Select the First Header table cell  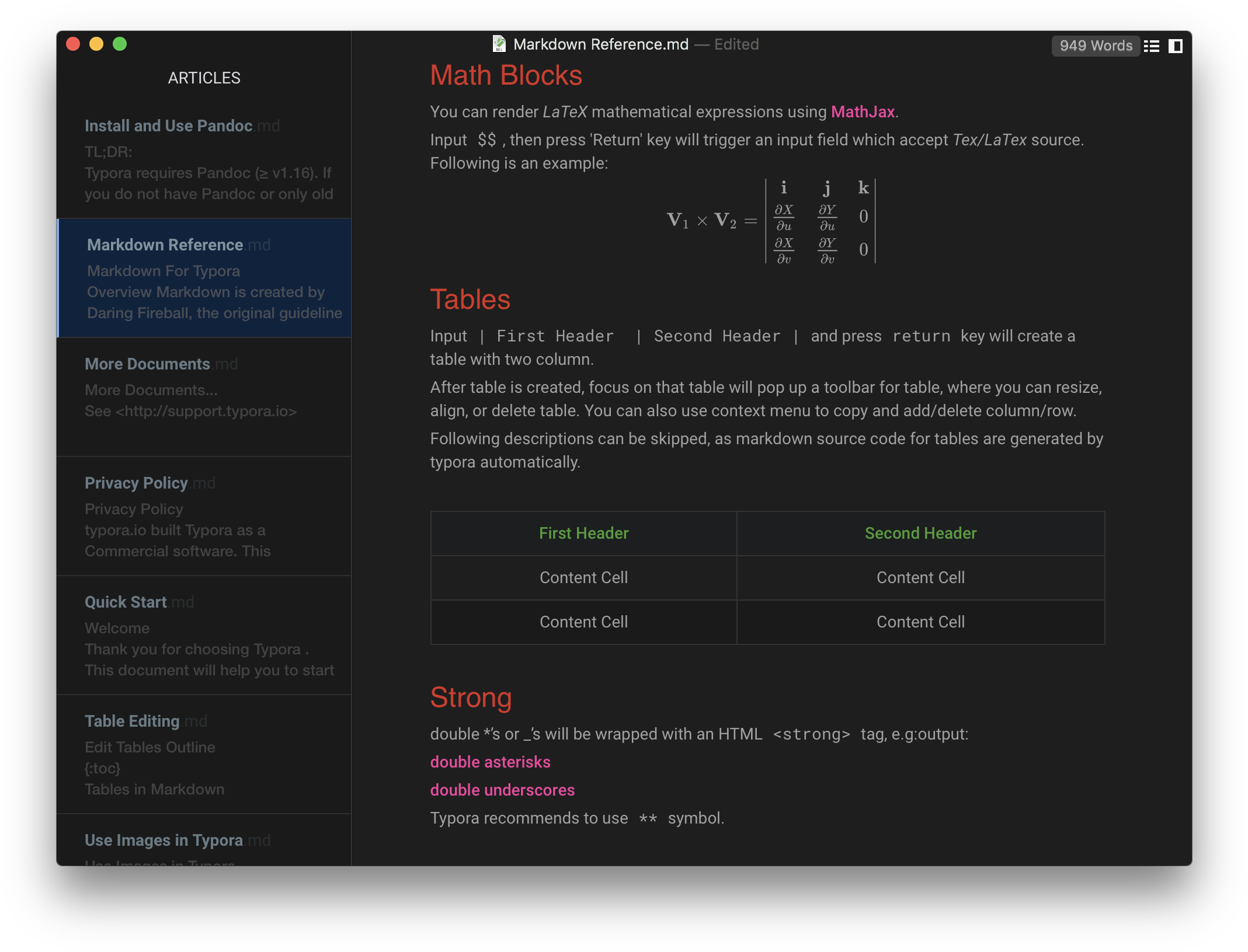583,533
